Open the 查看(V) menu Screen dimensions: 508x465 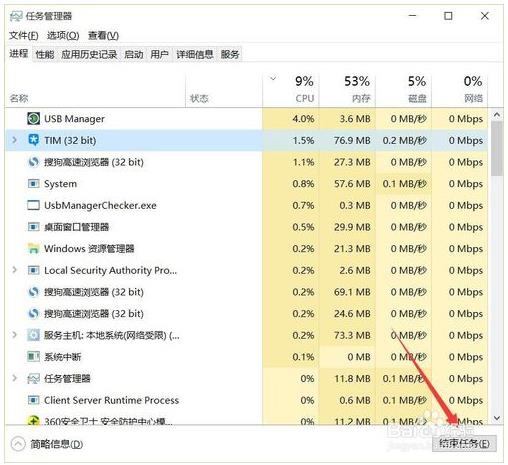[103, 35]
